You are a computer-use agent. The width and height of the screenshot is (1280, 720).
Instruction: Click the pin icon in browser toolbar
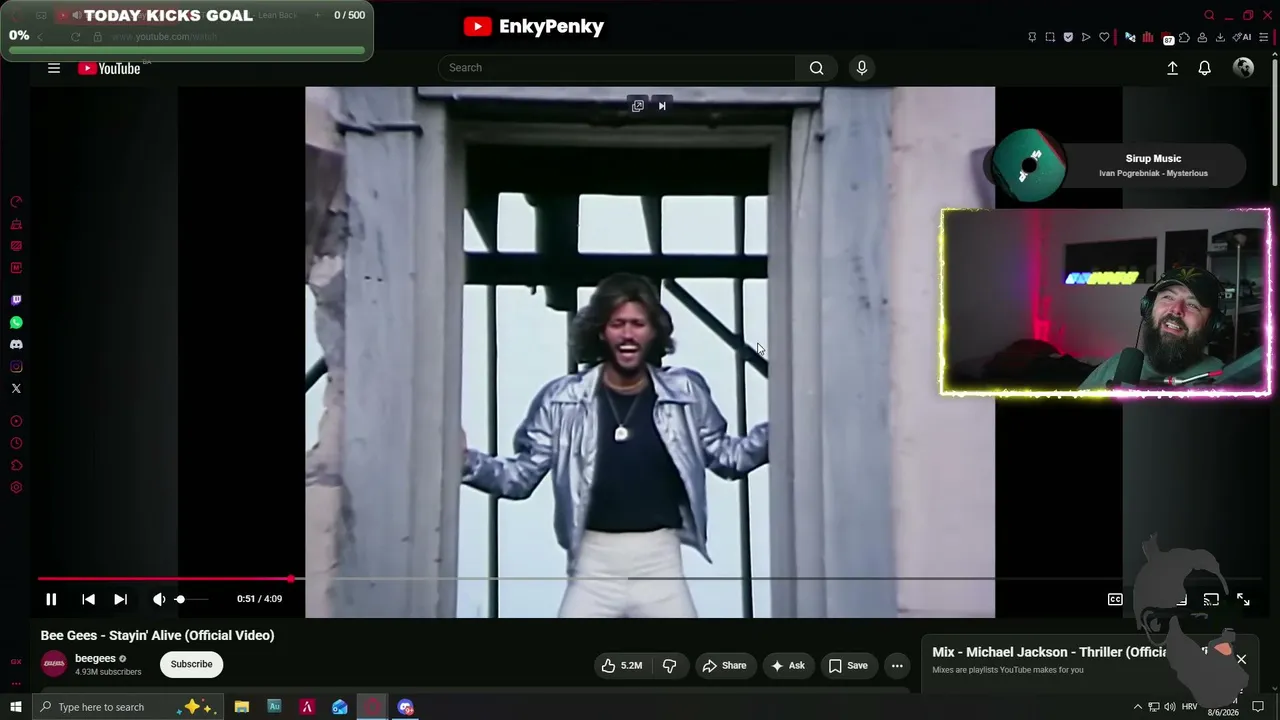point(1032,37)
